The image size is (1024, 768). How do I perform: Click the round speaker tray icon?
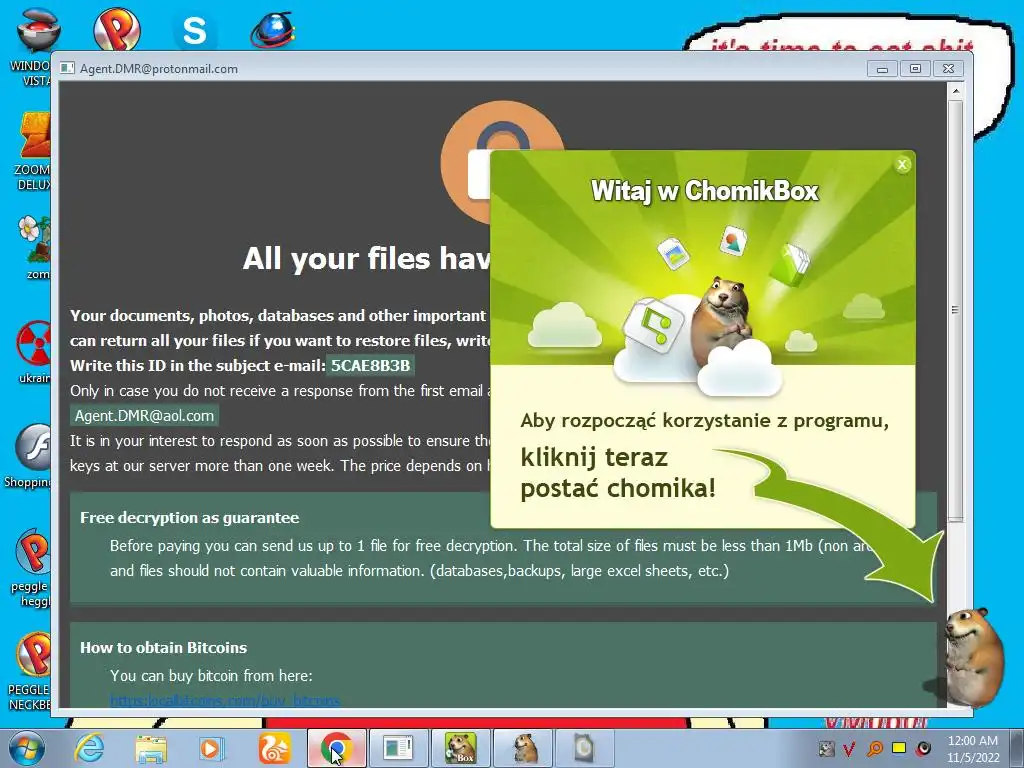pyautogui.click(x=923, y=748)
